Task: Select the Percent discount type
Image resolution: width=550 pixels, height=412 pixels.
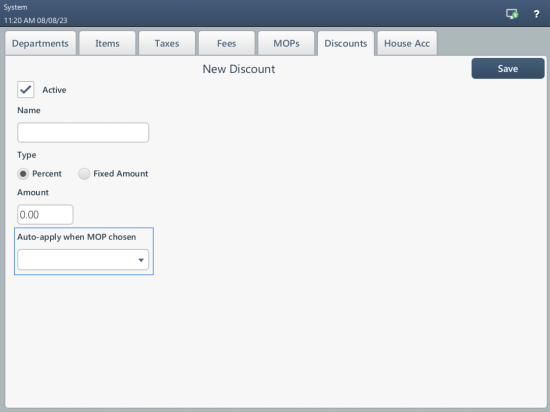Action: (23, 174)
